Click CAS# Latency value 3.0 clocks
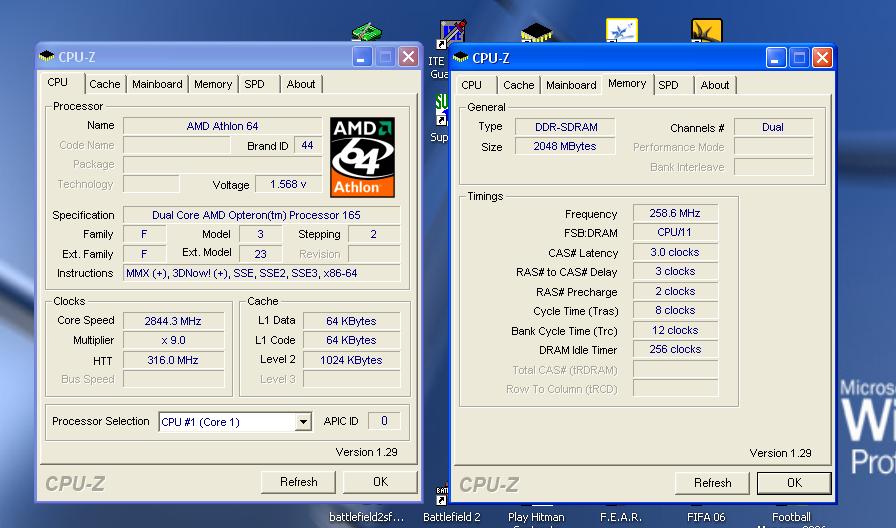The width and height of the screenshot is (896, 528). tap(675, 252)
